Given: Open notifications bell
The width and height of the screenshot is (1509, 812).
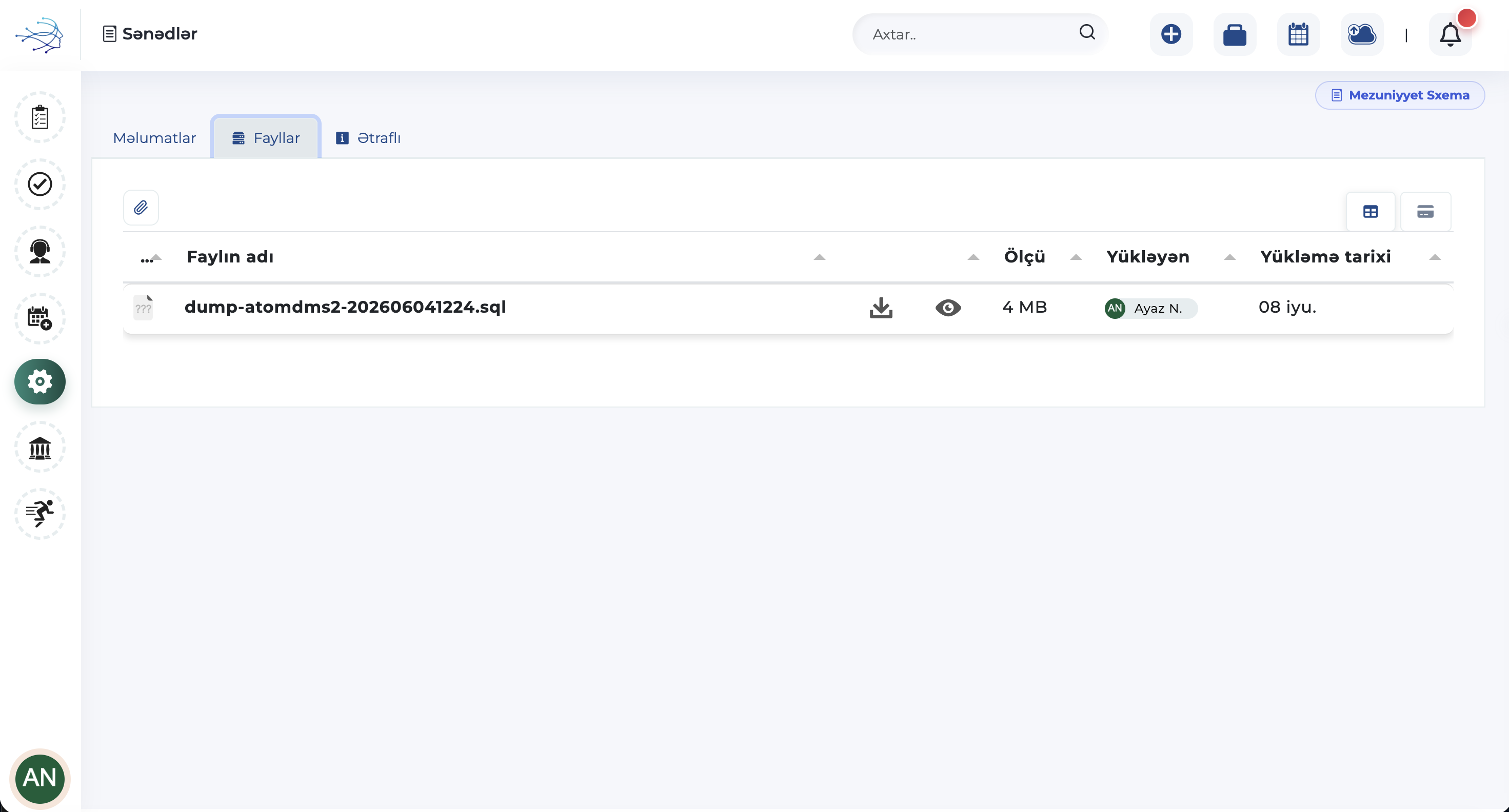Looking at the screenshot, I should (x=1450, y=34).
